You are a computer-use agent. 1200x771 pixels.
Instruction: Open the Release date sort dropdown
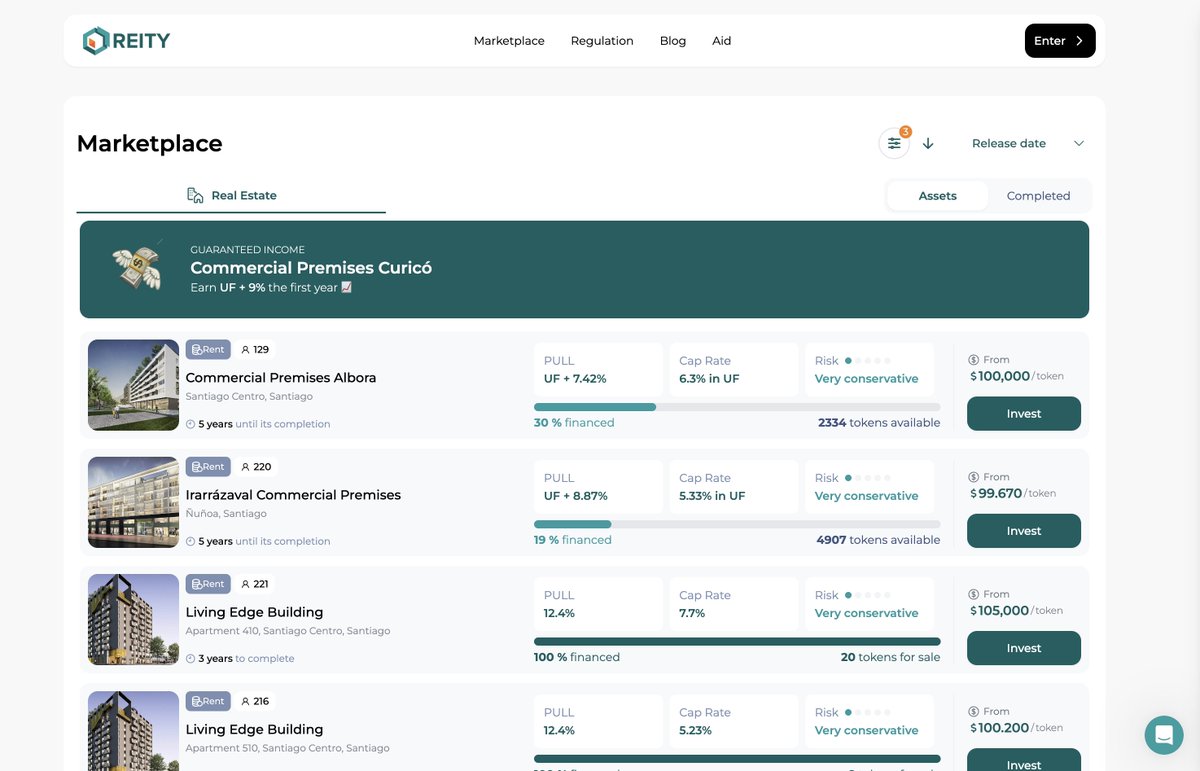pos(1028,143)
